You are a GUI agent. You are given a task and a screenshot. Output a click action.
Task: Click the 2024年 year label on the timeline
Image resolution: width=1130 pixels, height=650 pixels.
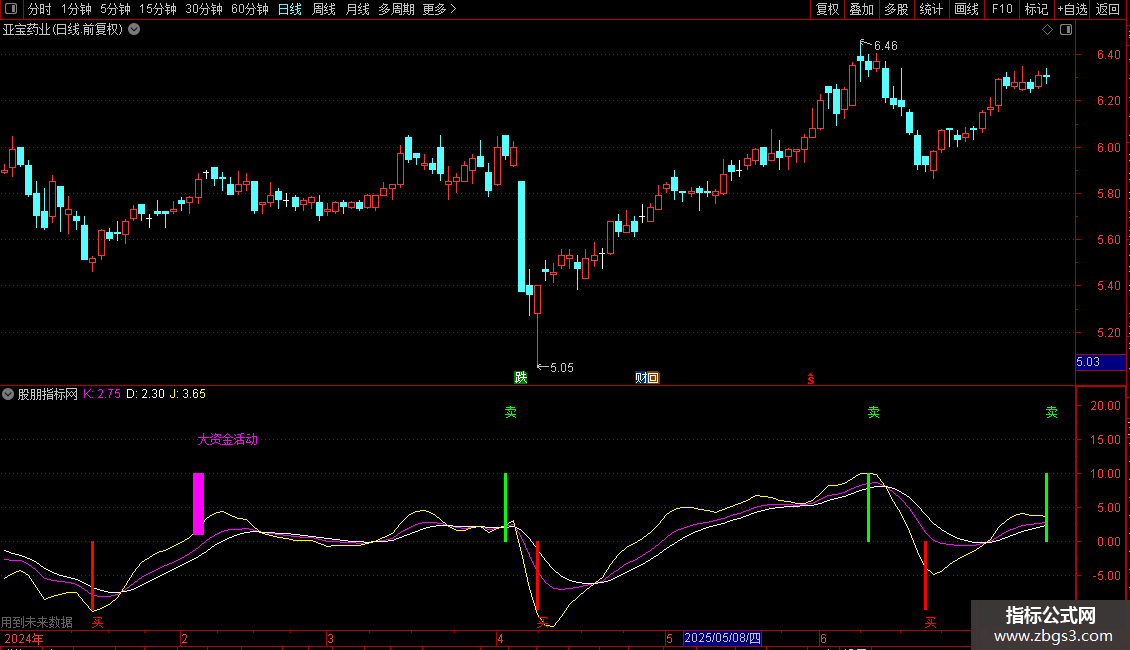click(x=24, y=638)
